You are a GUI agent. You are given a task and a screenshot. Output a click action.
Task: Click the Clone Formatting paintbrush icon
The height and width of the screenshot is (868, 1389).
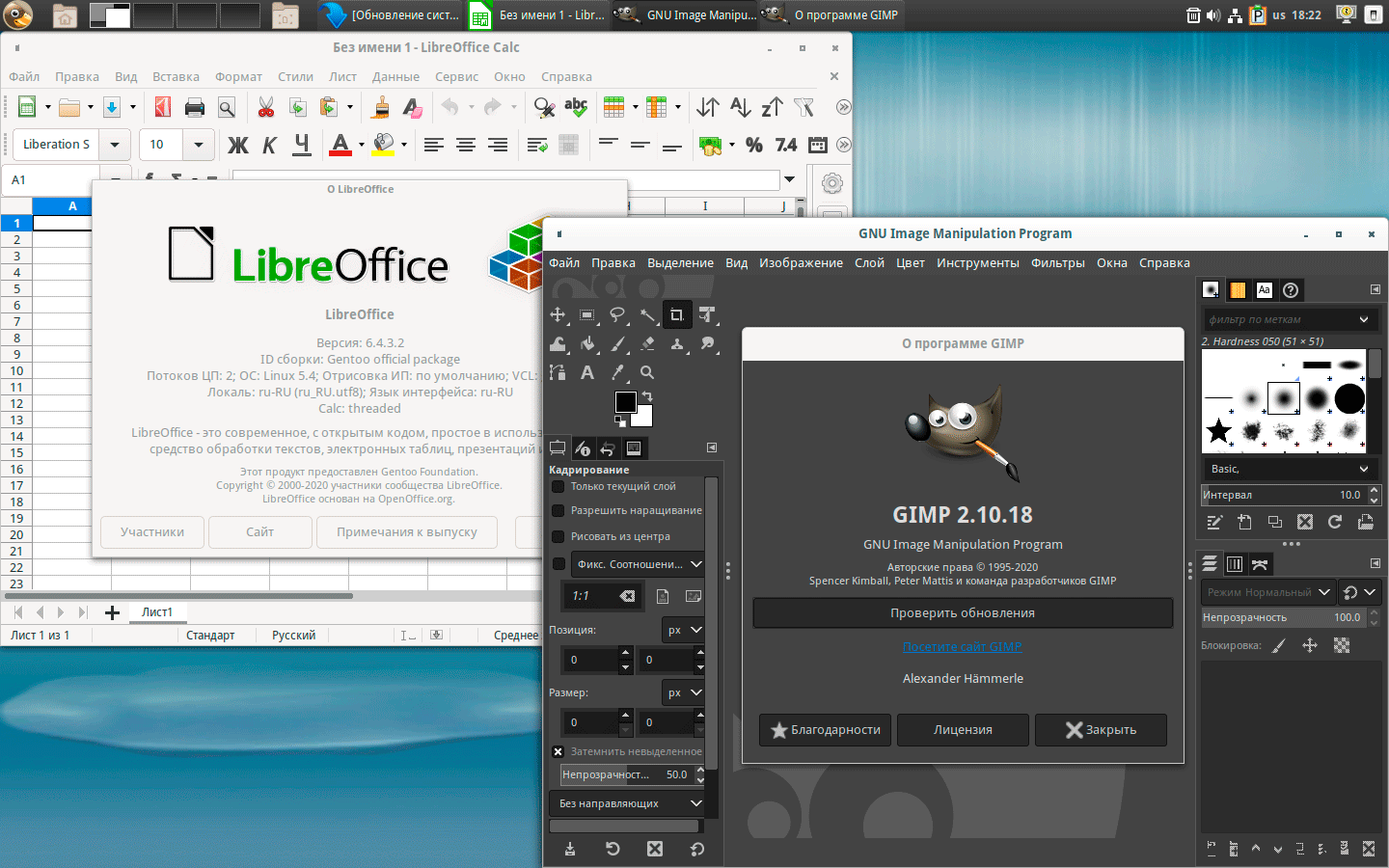tap(381, 107)
